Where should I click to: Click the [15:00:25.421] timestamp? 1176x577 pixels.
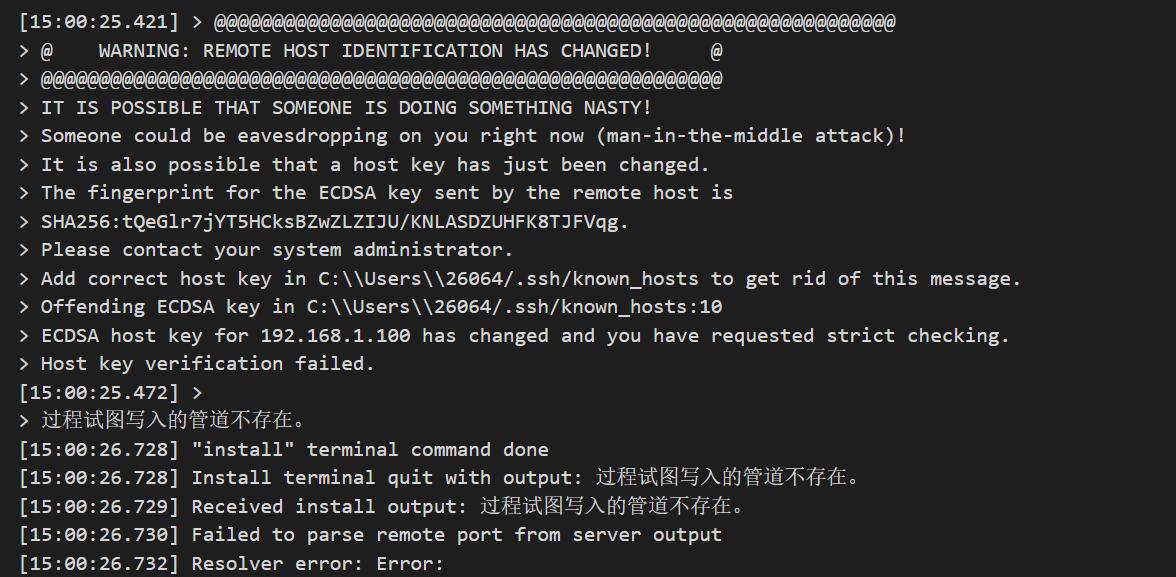(99, 22)
